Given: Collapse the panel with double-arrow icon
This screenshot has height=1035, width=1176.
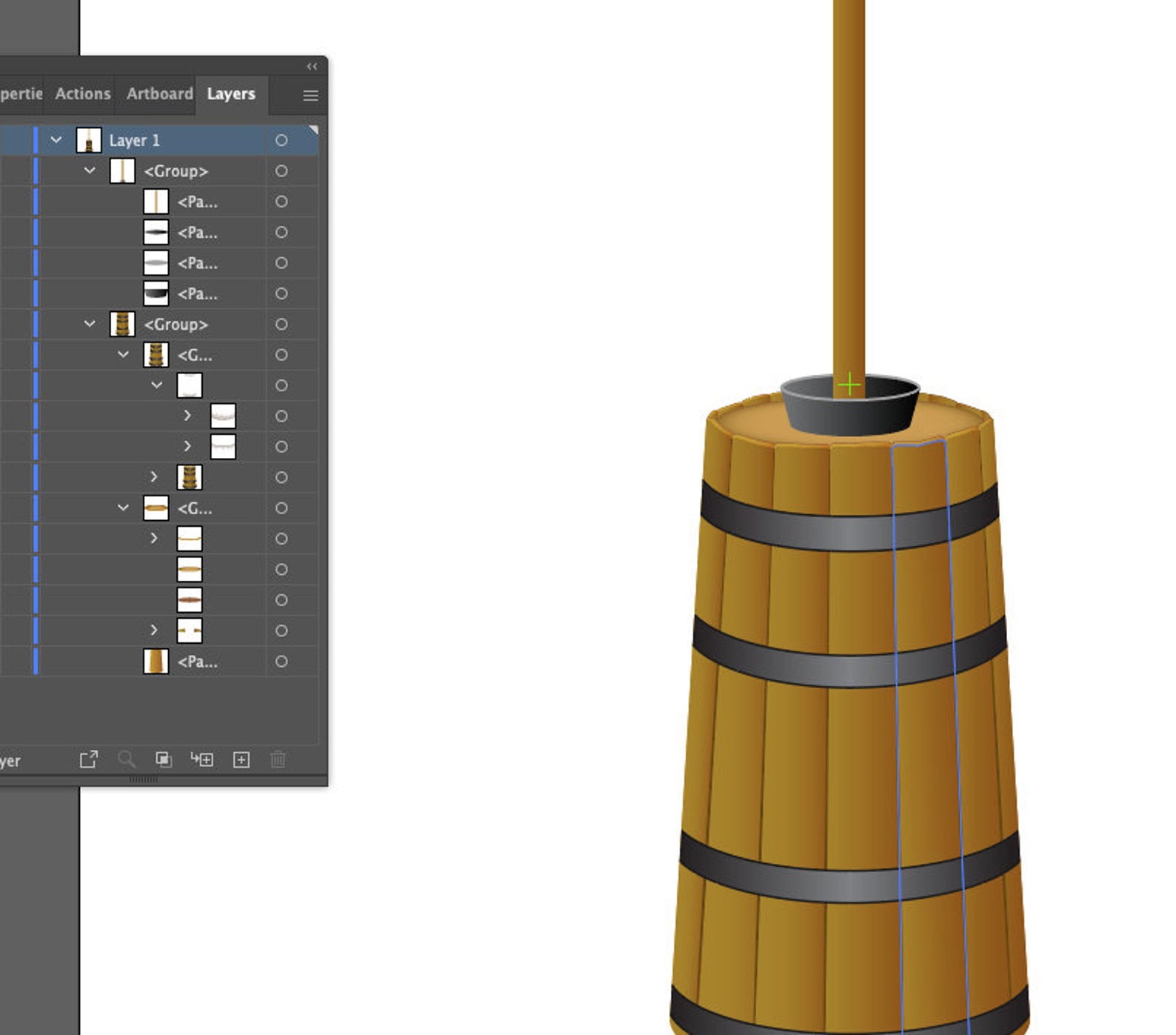Looking at the screenshot, I should 313,67.
